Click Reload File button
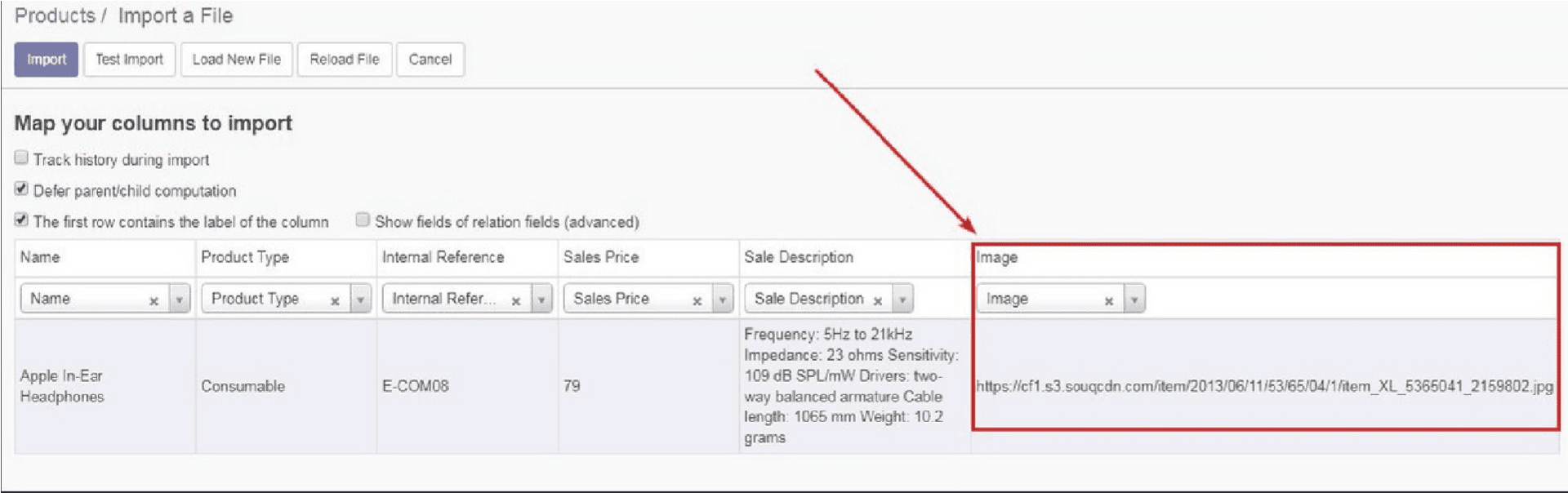This screenshot has height=493, width=1568. click(345, 60)
